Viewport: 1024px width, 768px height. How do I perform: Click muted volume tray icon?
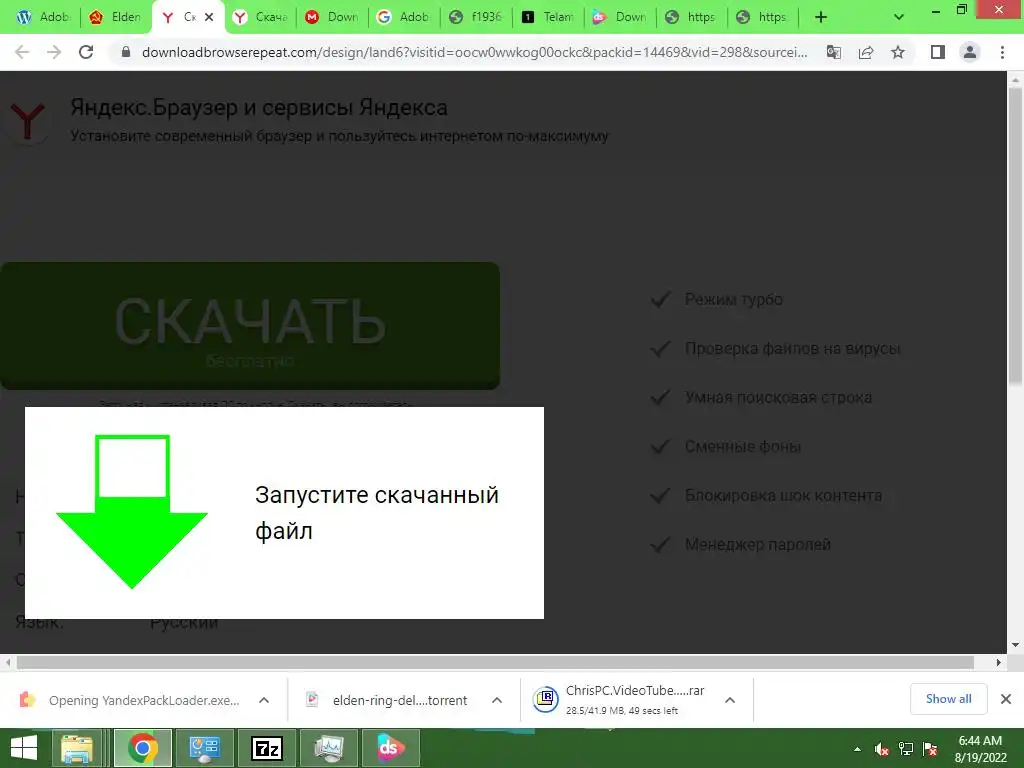pyautogui.click(x=882, y=749)
